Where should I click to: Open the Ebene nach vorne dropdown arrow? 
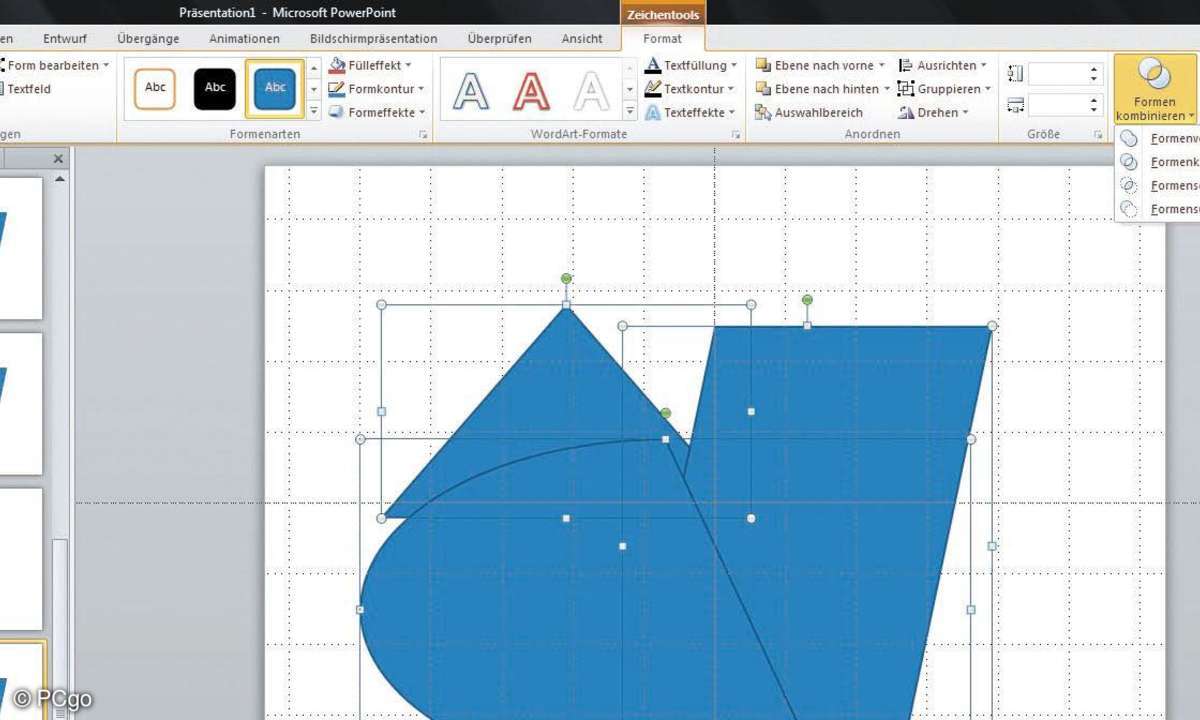click(x=881, y=65)
